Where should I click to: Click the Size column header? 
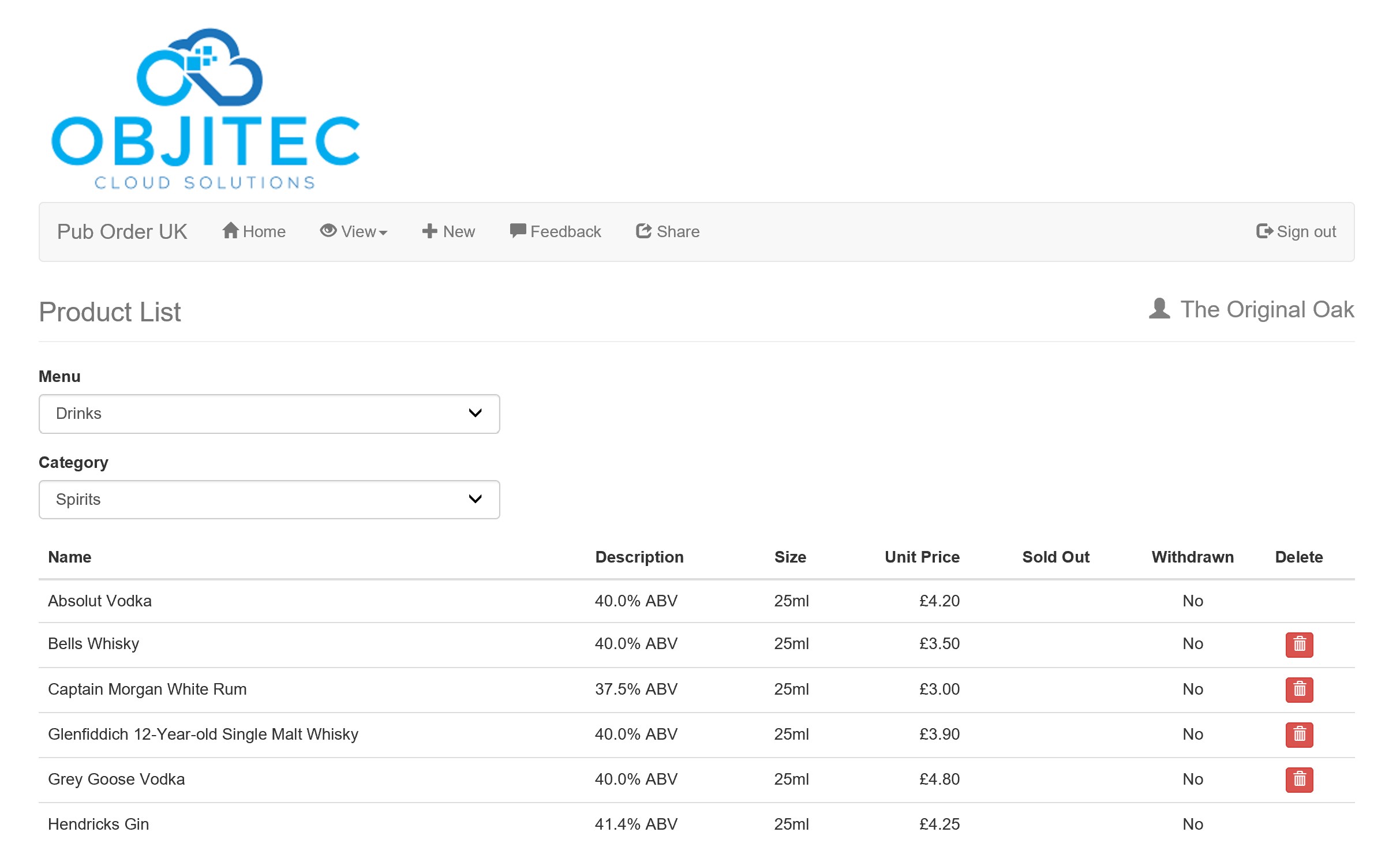[x=790, y=557]
